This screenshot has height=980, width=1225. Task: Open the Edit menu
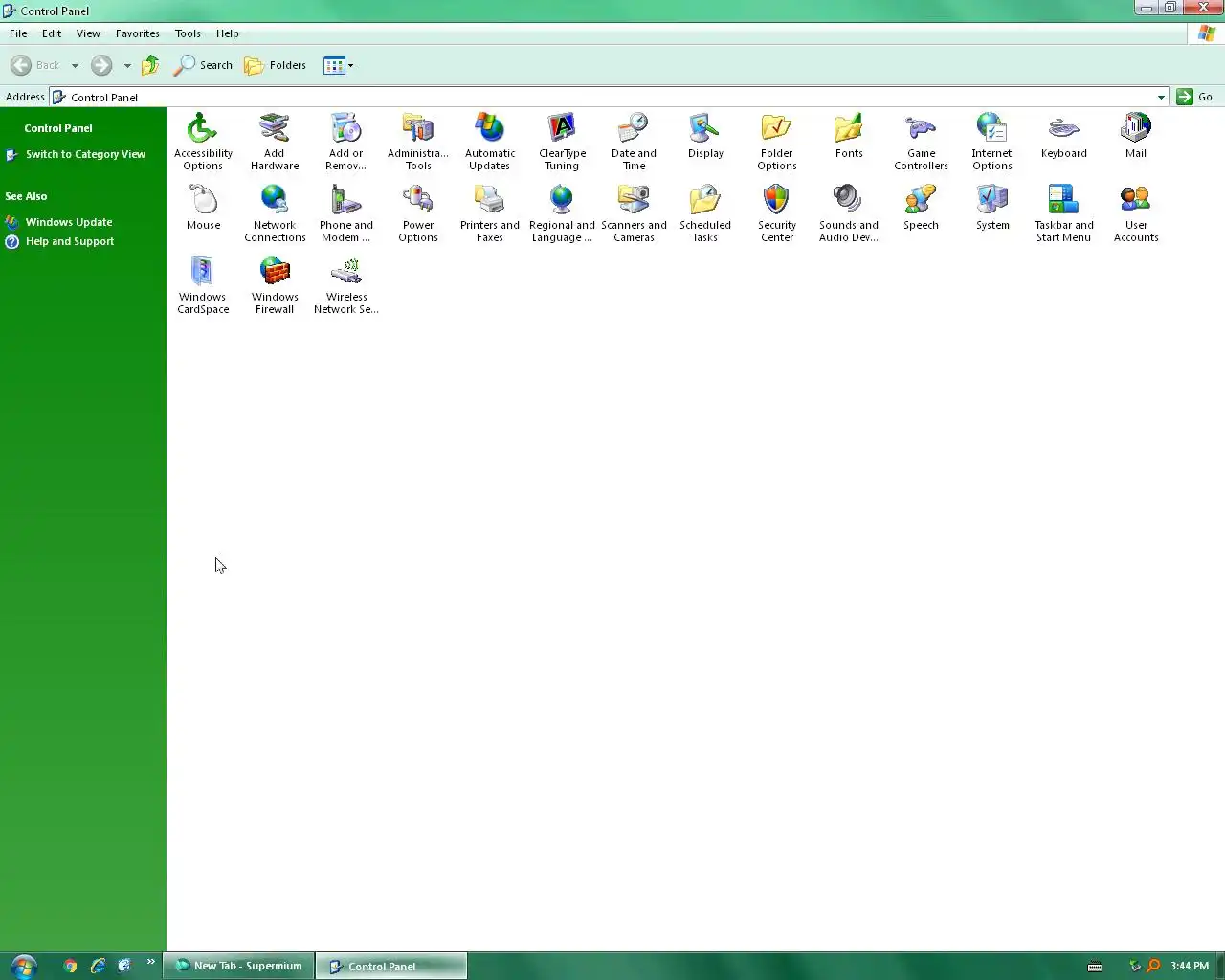52,33
